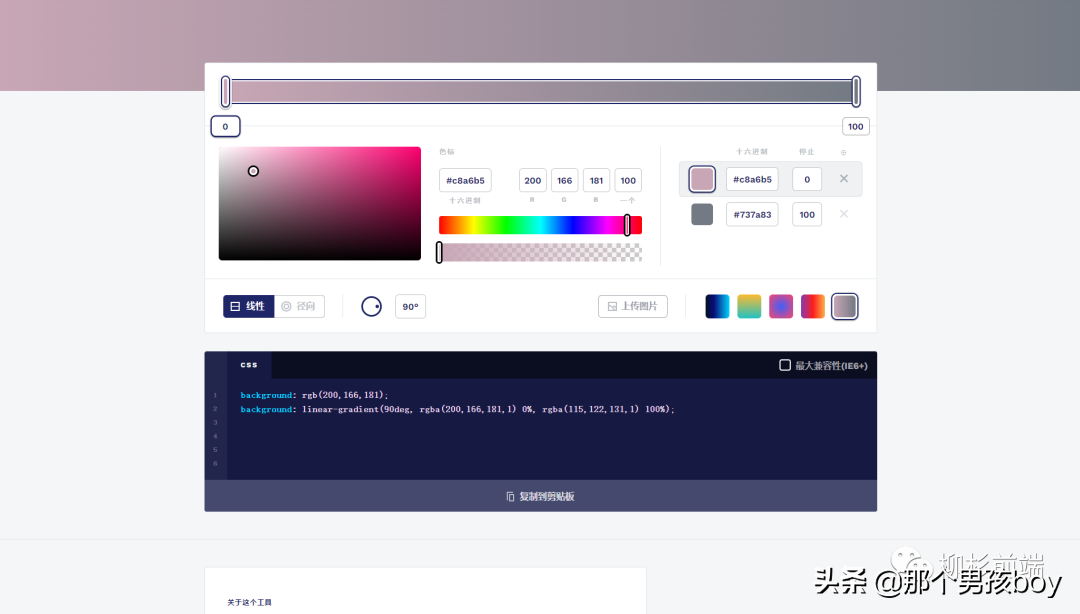The image size is (1080, 614).
Task: Edit the R value field 200
Action: (x=532, y=181)
